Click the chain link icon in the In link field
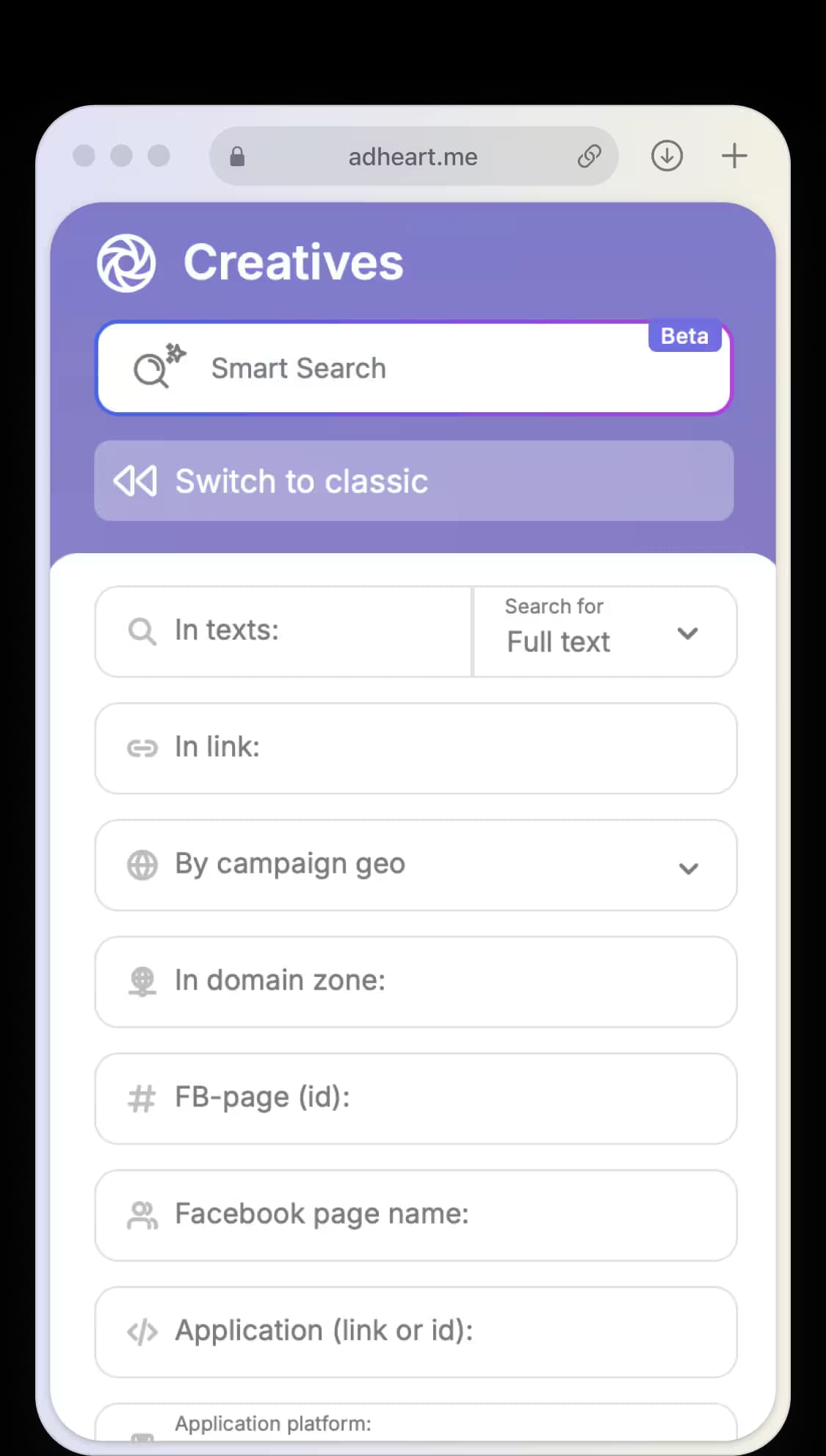 [142, 748]
